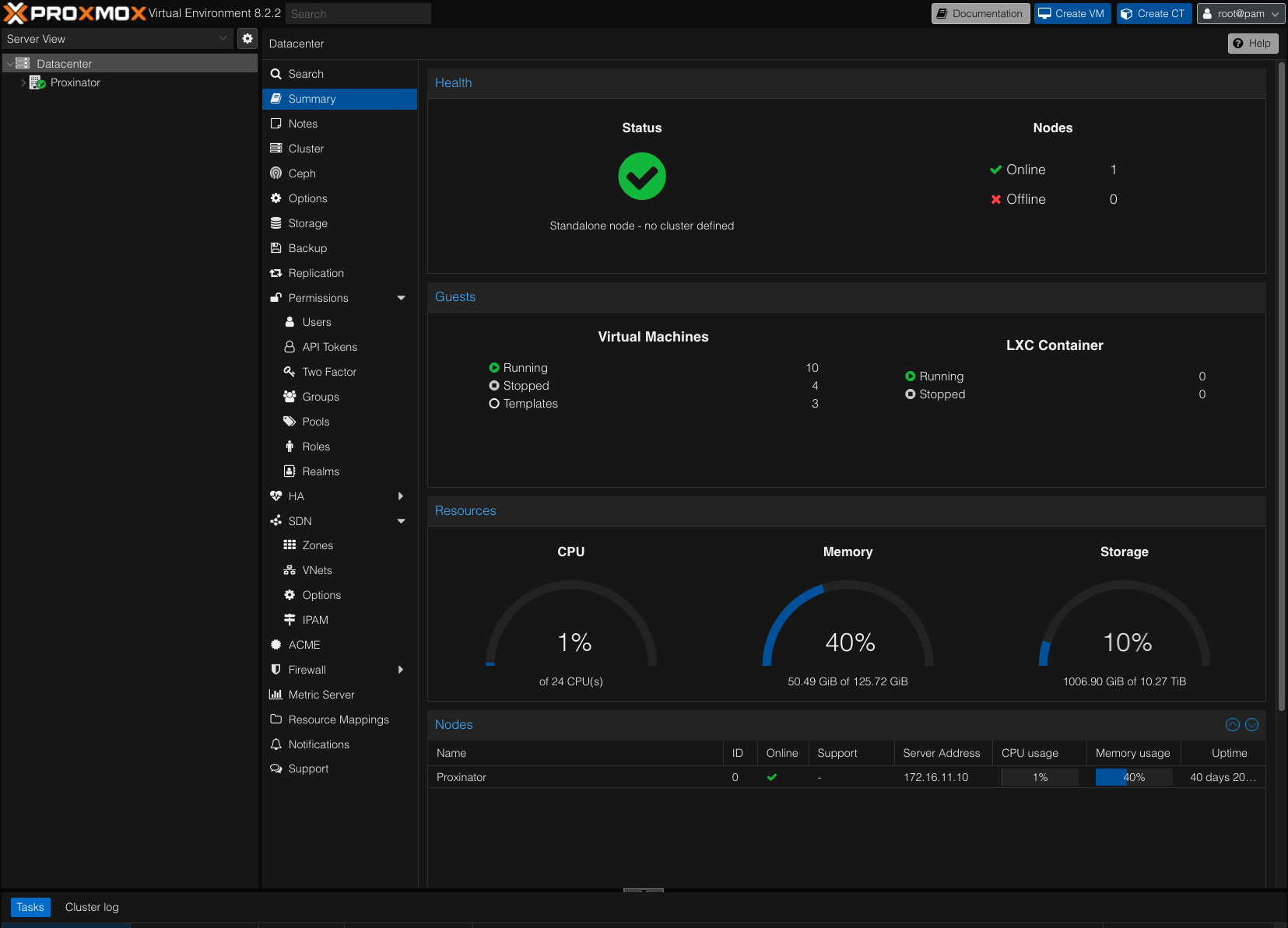Screen dimensions: 1288x928
Task: Open the Replication settings
Action: click(315, 272)
